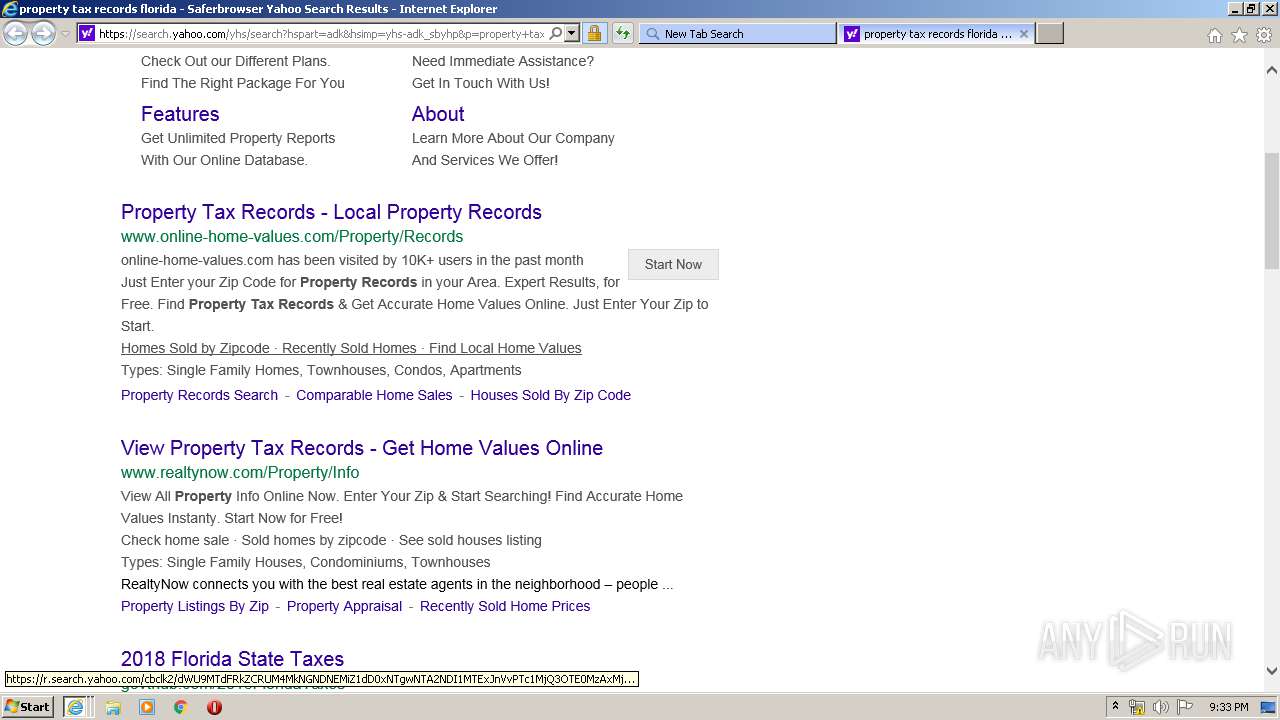Open the red Opera-style taskbar icon

pos(214,707)
